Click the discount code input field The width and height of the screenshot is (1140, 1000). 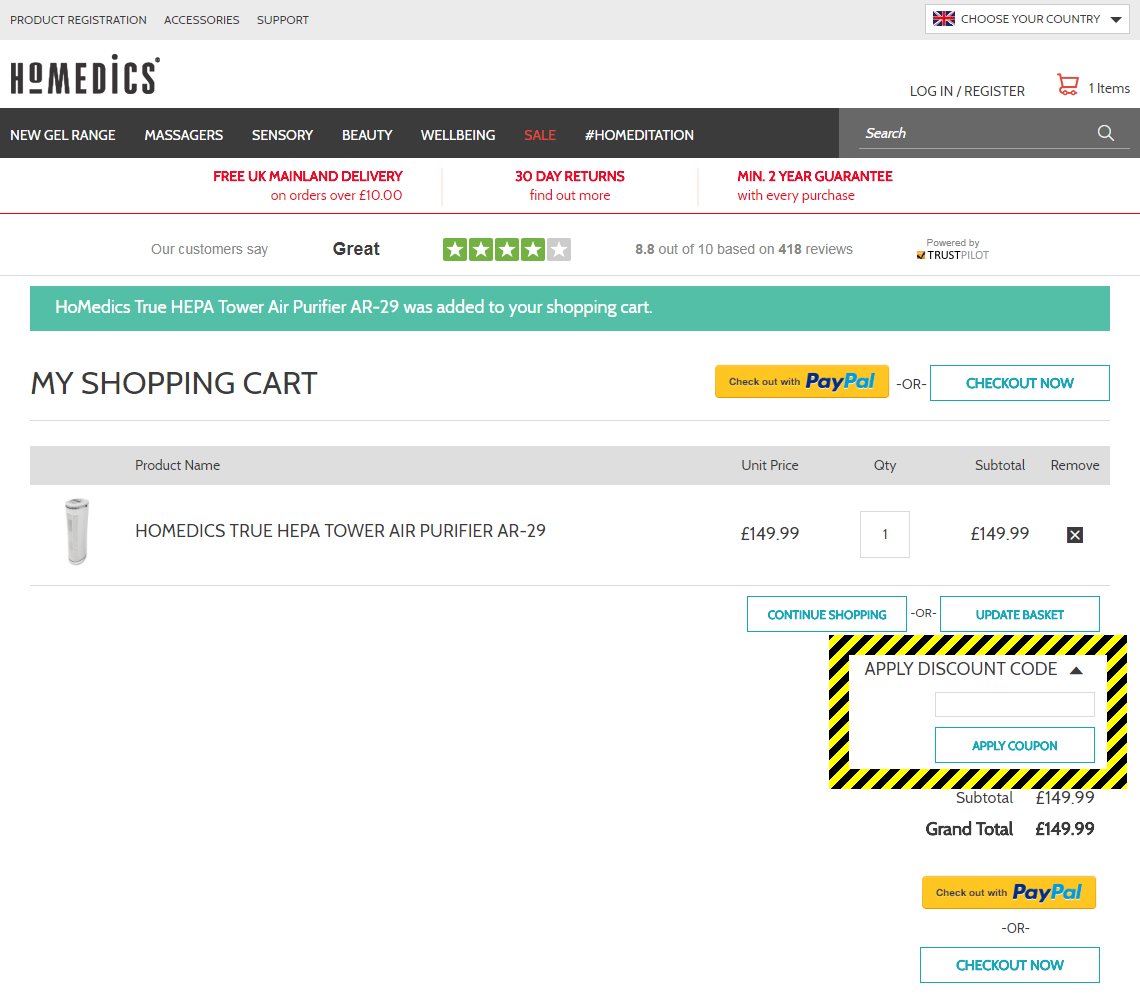click(x=1014, y=704)
